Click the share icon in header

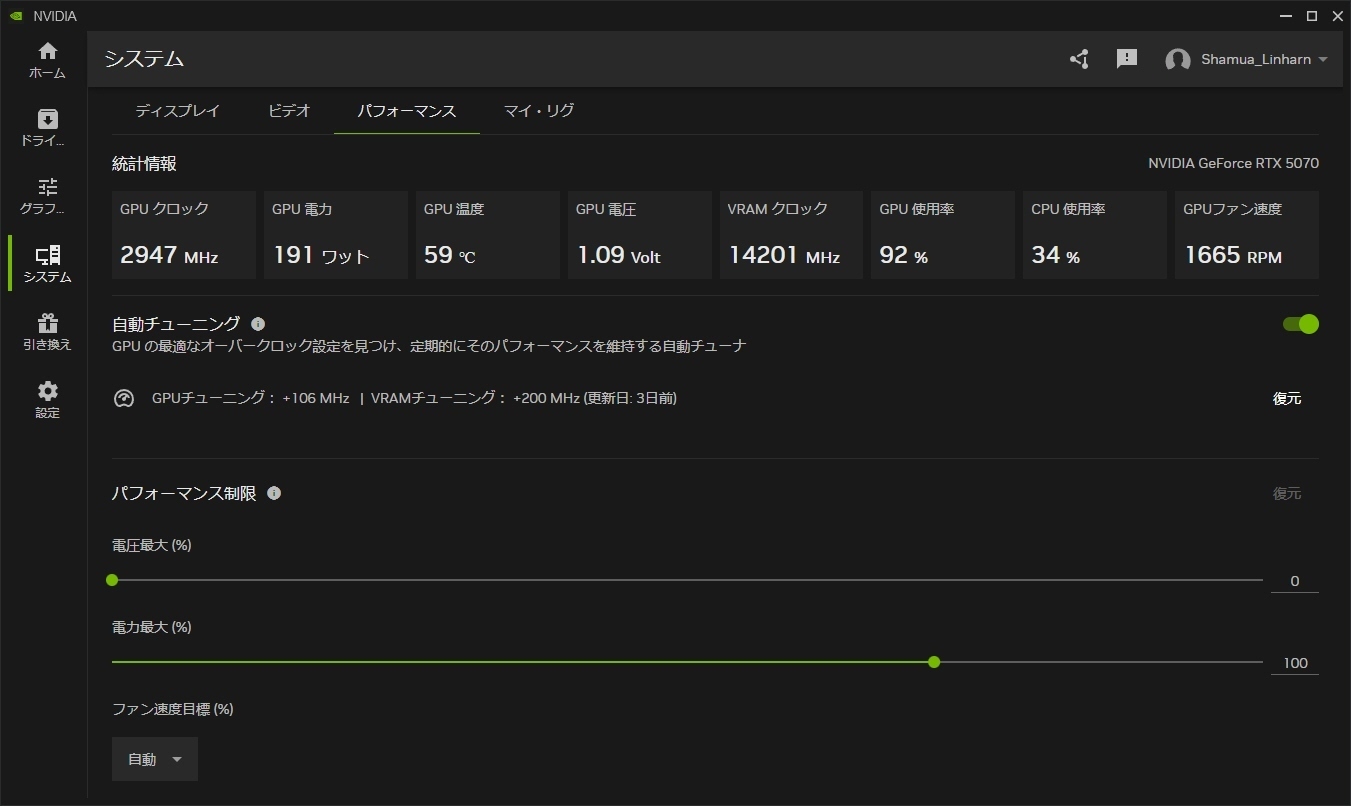tap(1079, 59)
